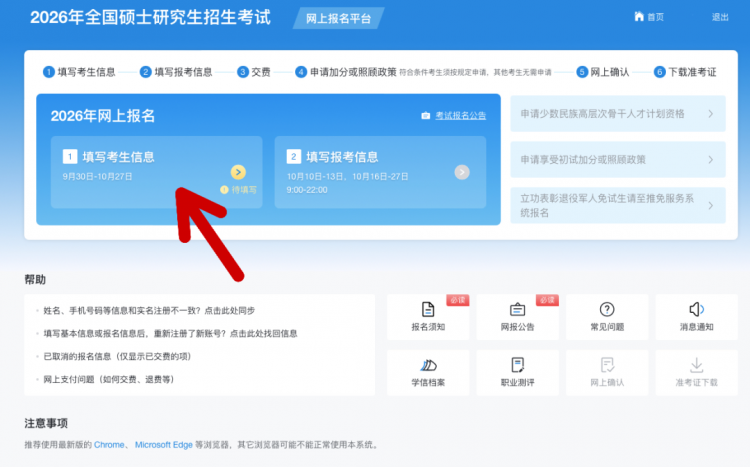Open 消息通知 speaker icon
Screen dimensions: 750x467
(696, 310)
